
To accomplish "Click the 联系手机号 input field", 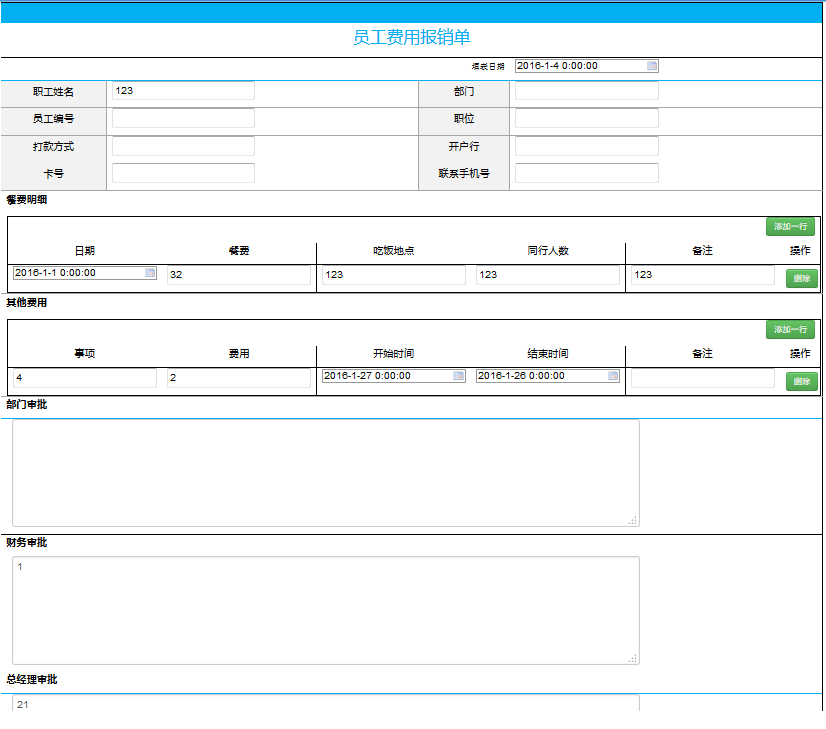I will (x=586, y=173).
